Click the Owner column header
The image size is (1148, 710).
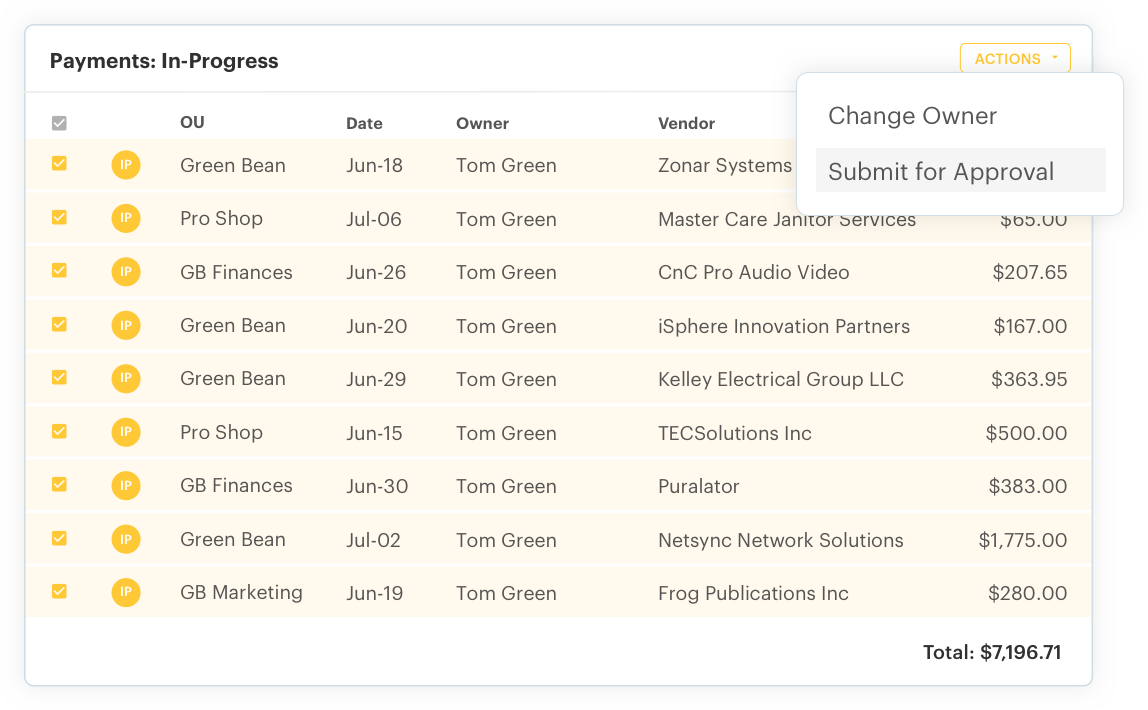coord(482,123)
